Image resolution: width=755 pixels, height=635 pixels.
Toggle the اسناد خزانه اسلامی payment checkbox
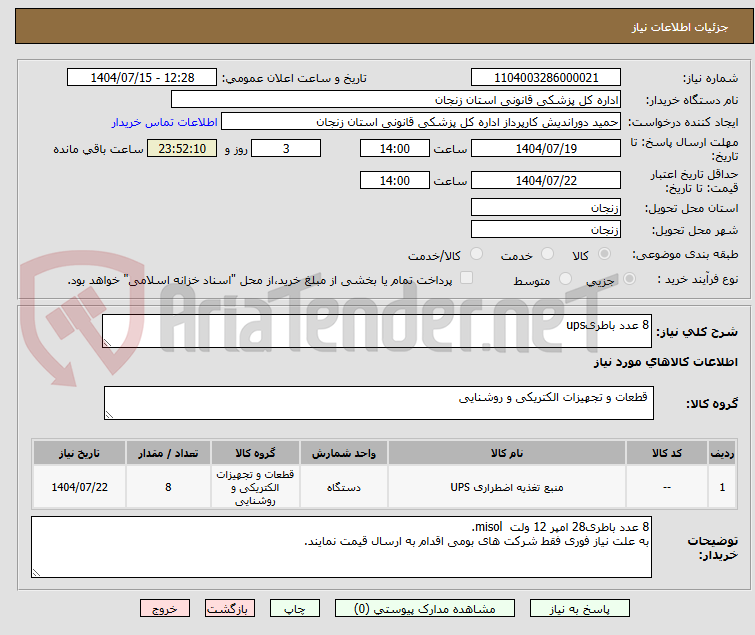click(466, 278)
